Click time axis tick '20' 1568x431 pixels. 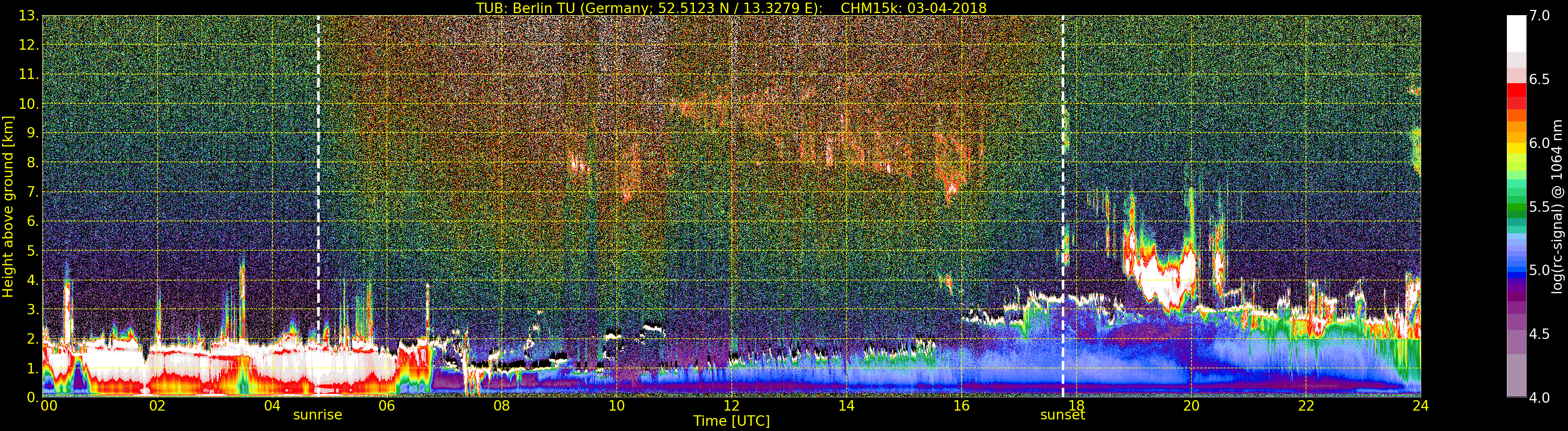(x=1191, y=405)
